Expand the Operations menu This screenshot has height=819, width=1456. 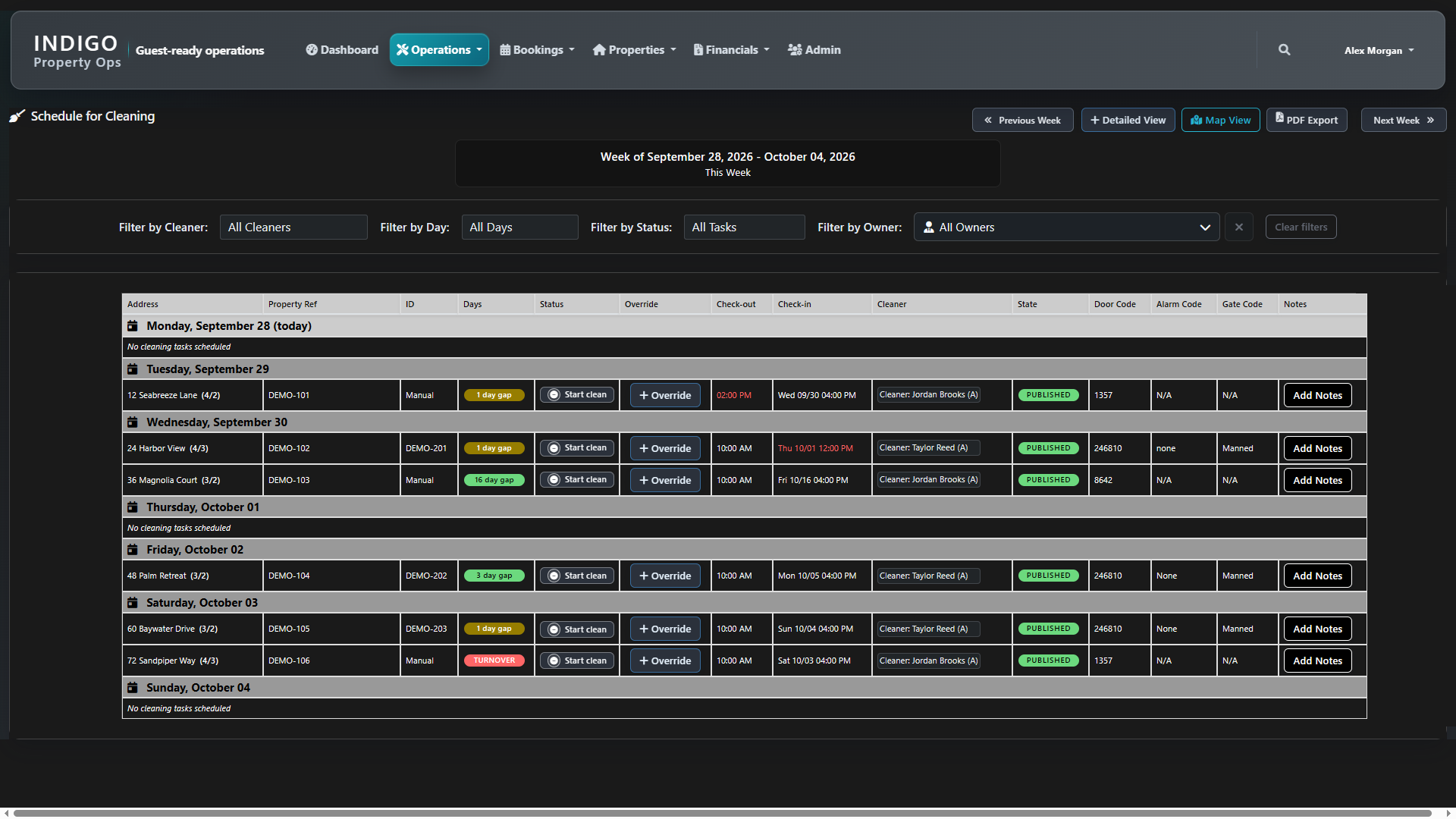(439, 50)
